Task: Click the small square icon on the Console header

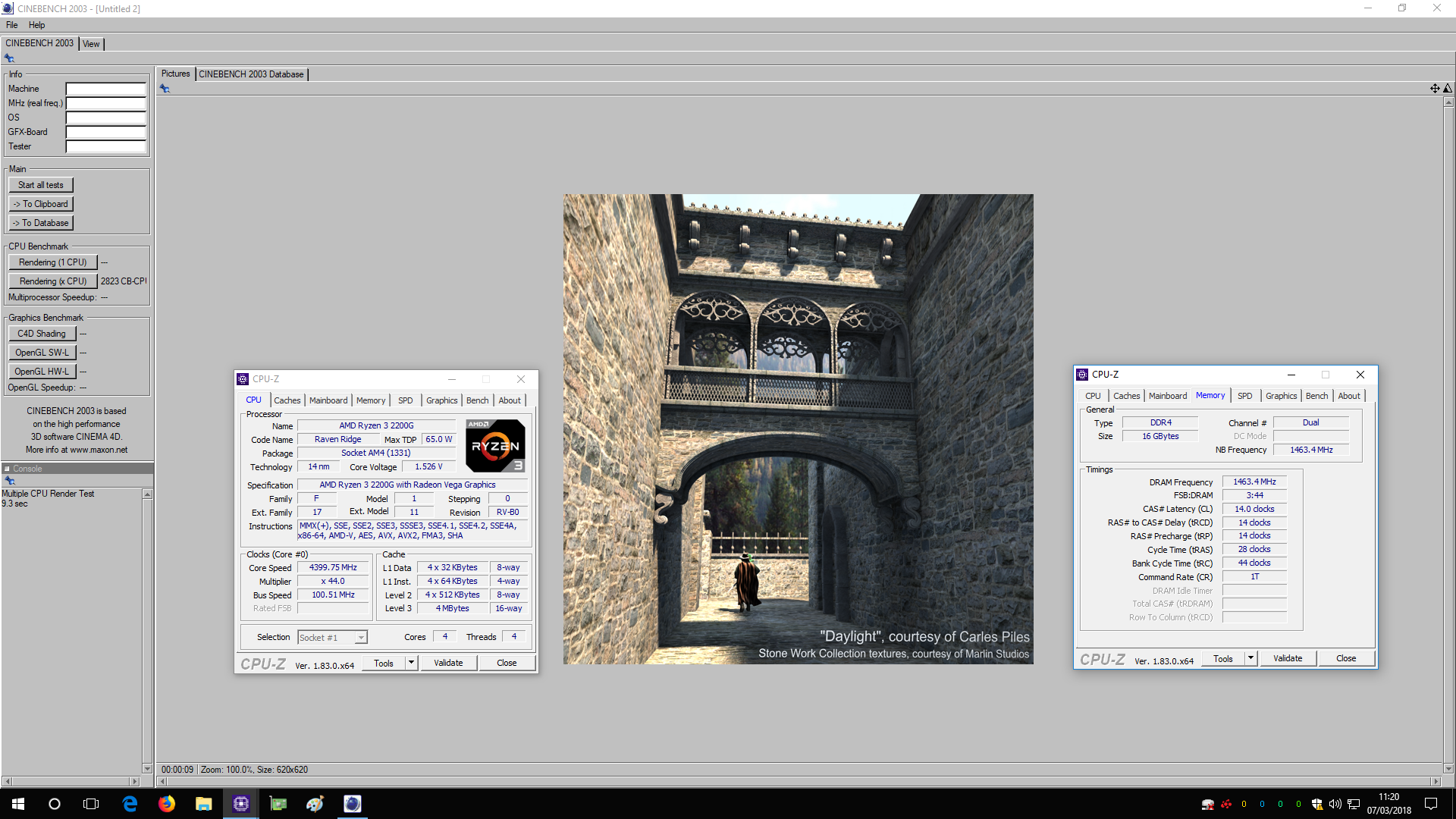Action: pyautogui.click(x=7, y=469)
